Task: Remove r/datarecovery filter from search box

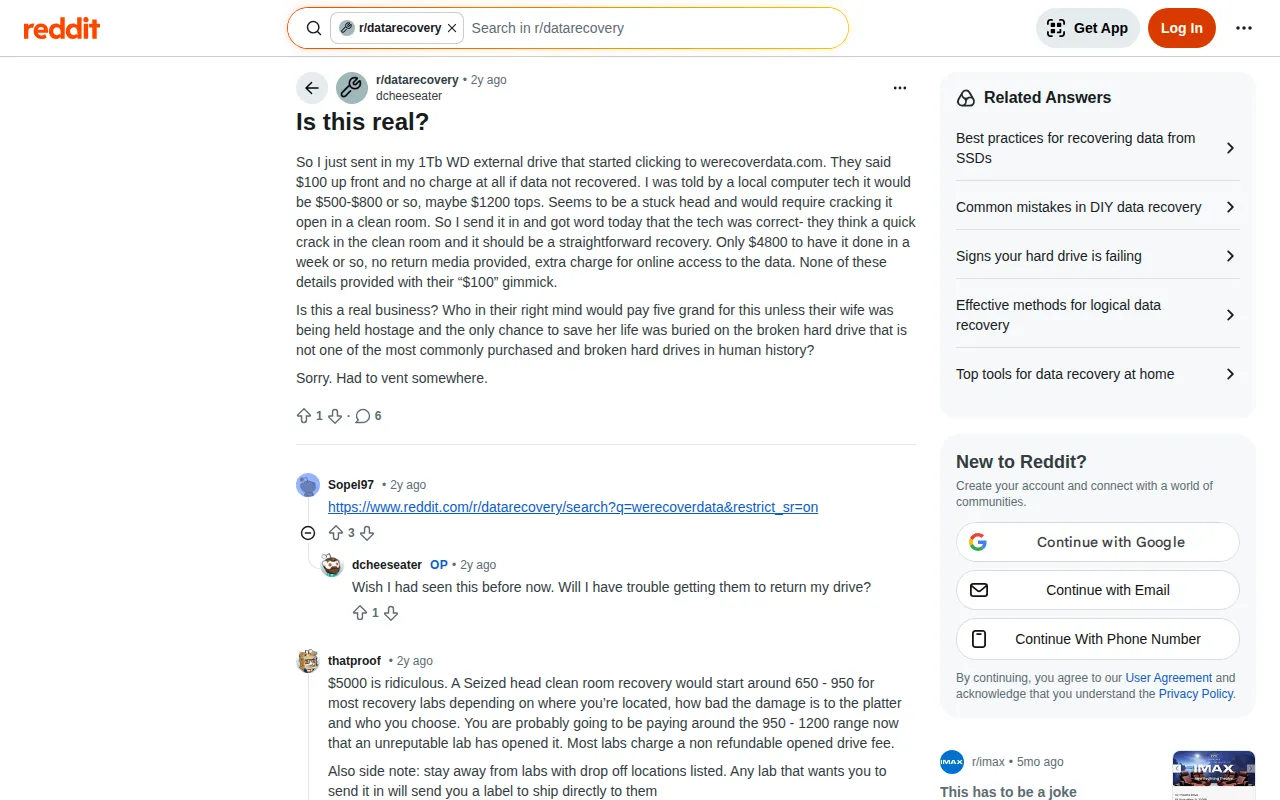Action: pos(452,28)
